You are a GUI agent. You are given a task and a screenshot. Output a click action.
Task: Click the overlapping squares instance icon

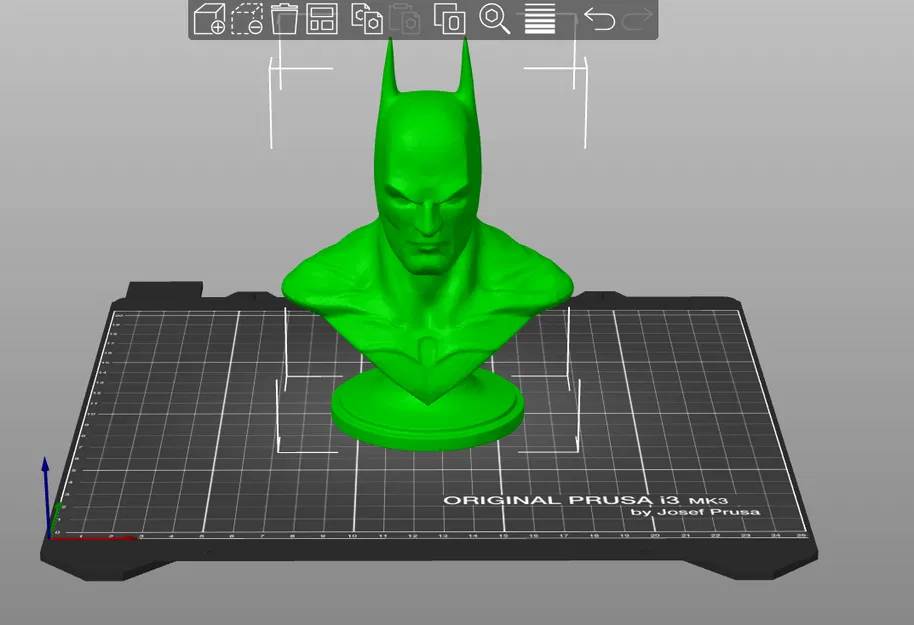pos(449,19)
